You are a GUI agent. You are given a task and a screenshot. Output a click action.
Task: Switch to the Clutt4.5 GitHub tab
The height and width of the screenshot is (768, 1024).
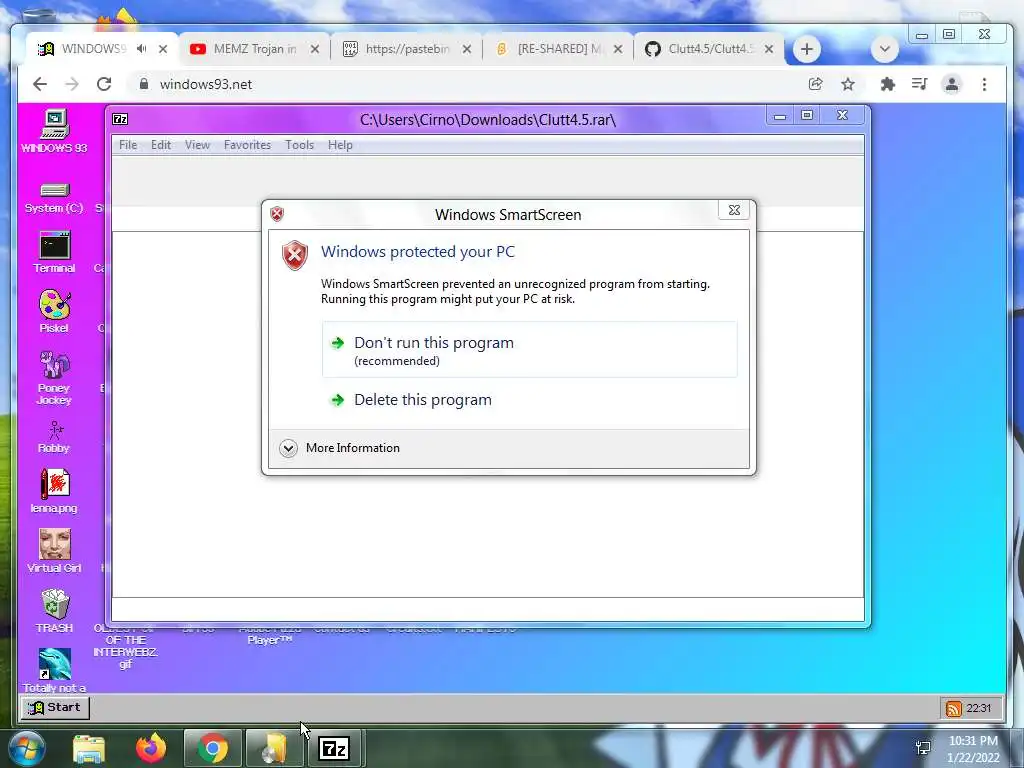pyautogui.click(x=709, y=49)
